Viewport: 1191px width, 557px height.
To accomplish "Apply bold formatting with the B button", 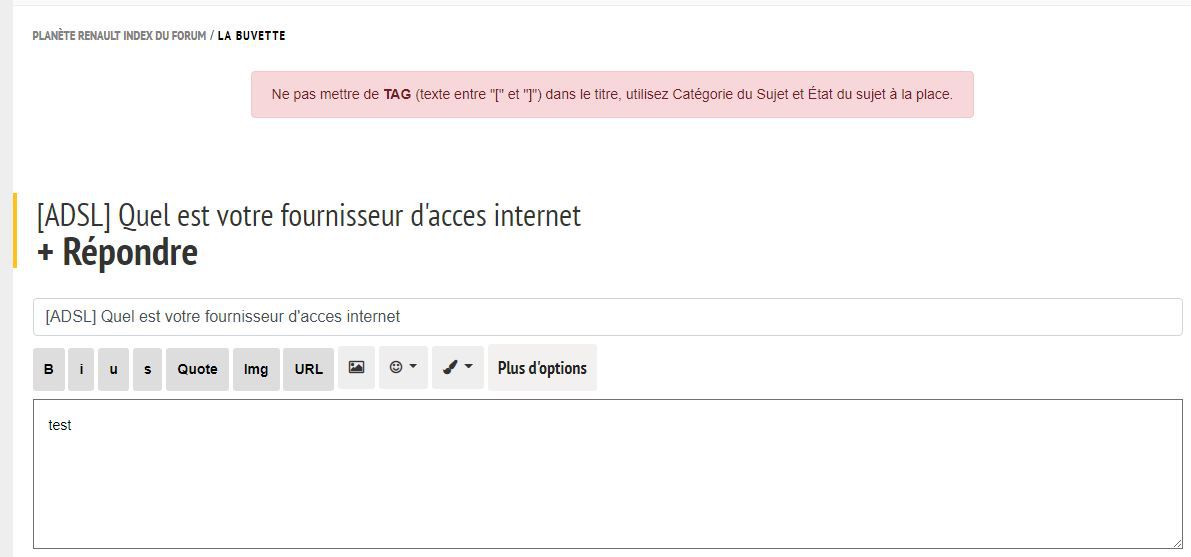I will (49, 369).
